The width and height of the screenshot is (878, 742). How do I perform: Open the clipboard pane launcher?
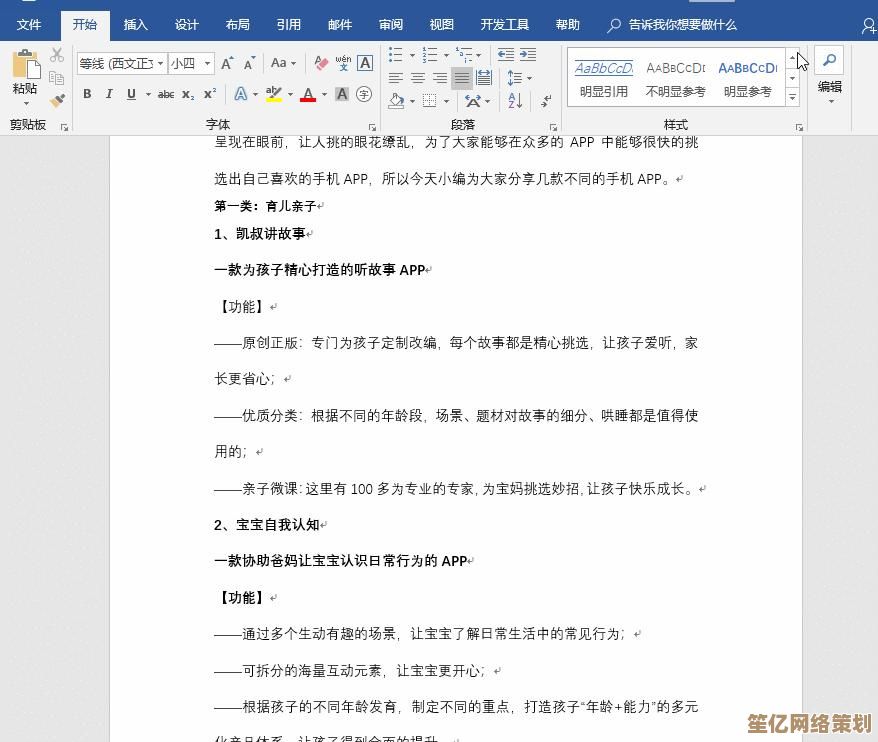(64, 127)
